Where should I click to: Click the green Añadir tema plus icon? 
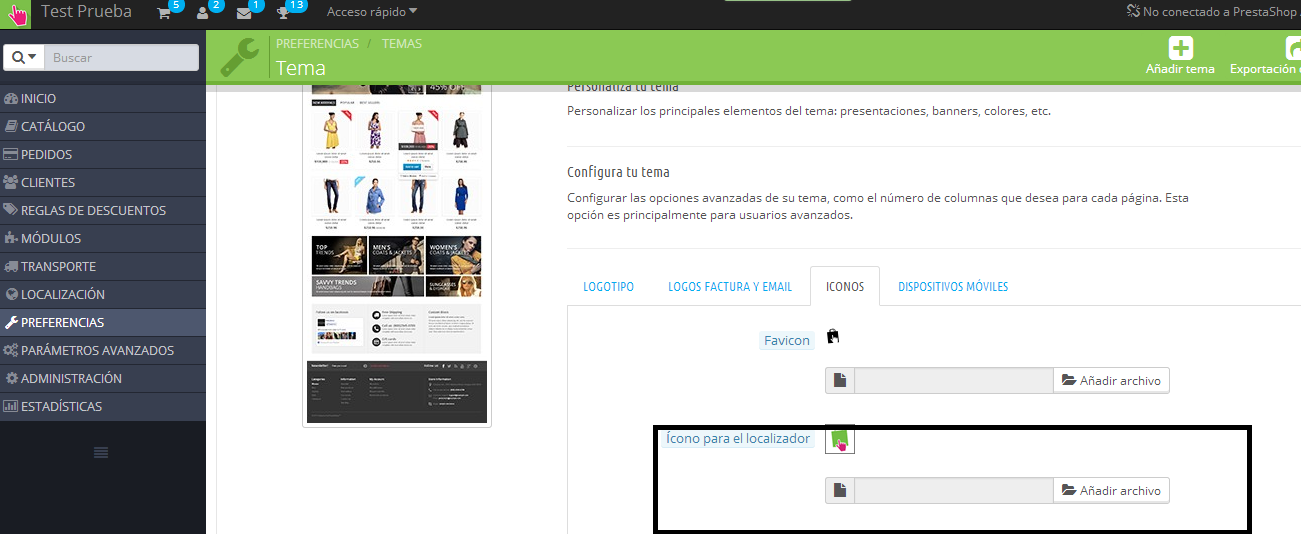[x=1181, y=48]
